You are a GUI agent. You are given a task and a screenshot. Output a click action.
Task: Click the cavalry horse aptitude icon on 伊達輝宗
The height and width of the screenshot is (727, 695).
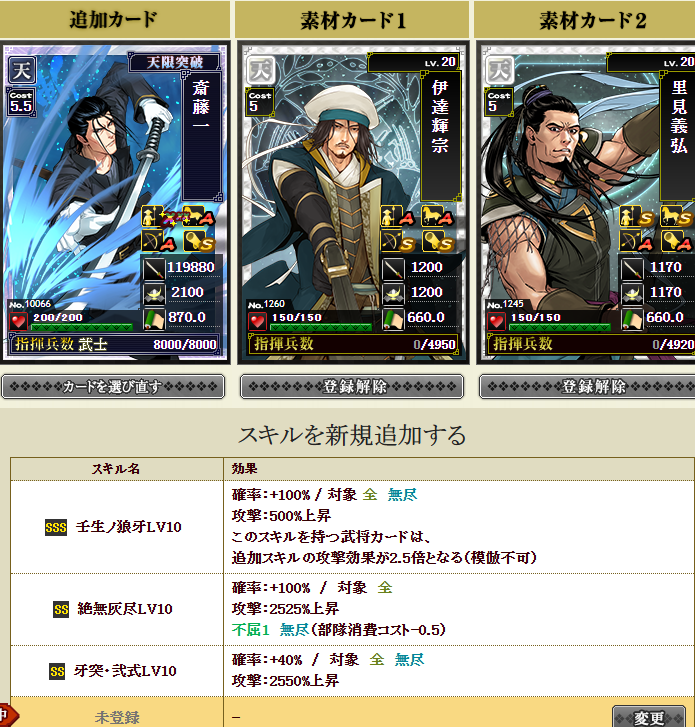[437, 217]
